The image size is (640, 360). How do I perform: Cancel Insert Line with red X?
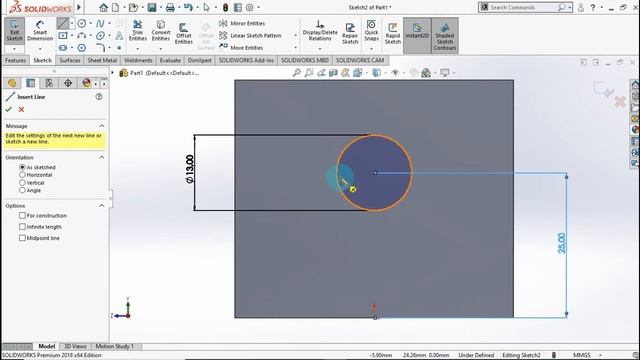21,109
